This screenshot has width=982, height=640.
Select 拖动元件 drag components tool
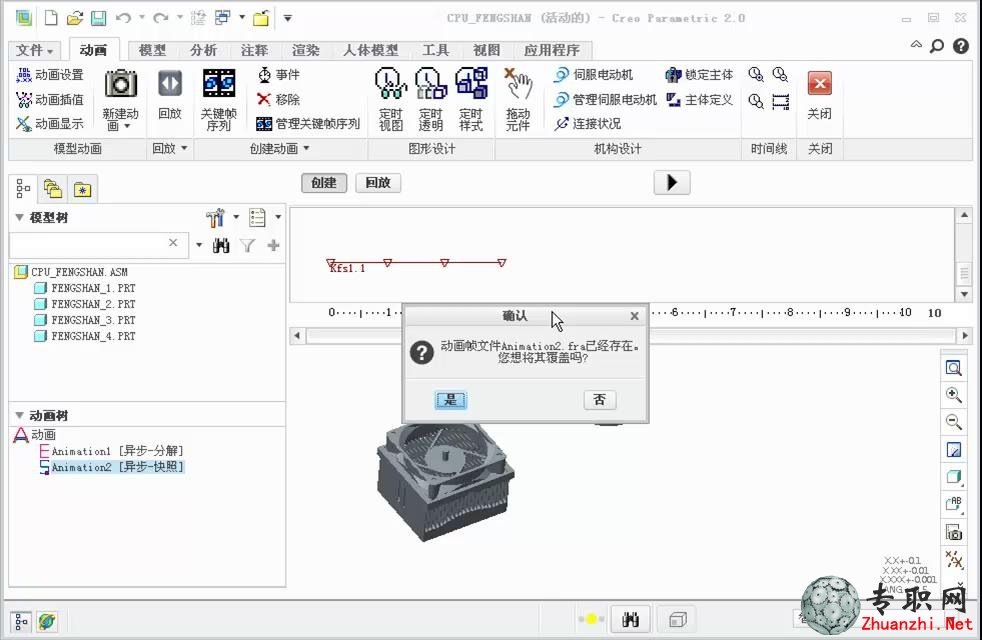pyautogui.click(x=518, y=99)
